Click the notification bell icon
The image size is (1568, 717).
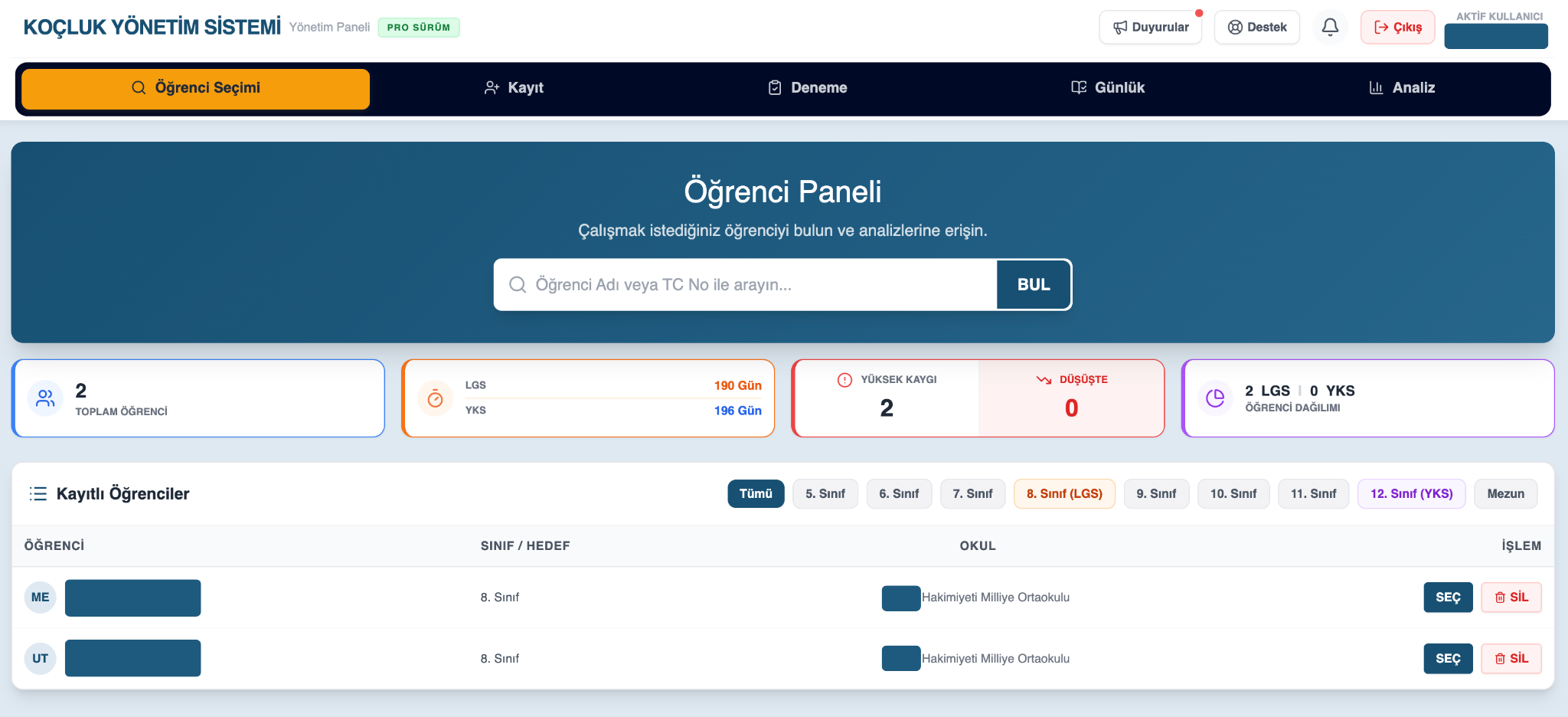click(1330, 27)
